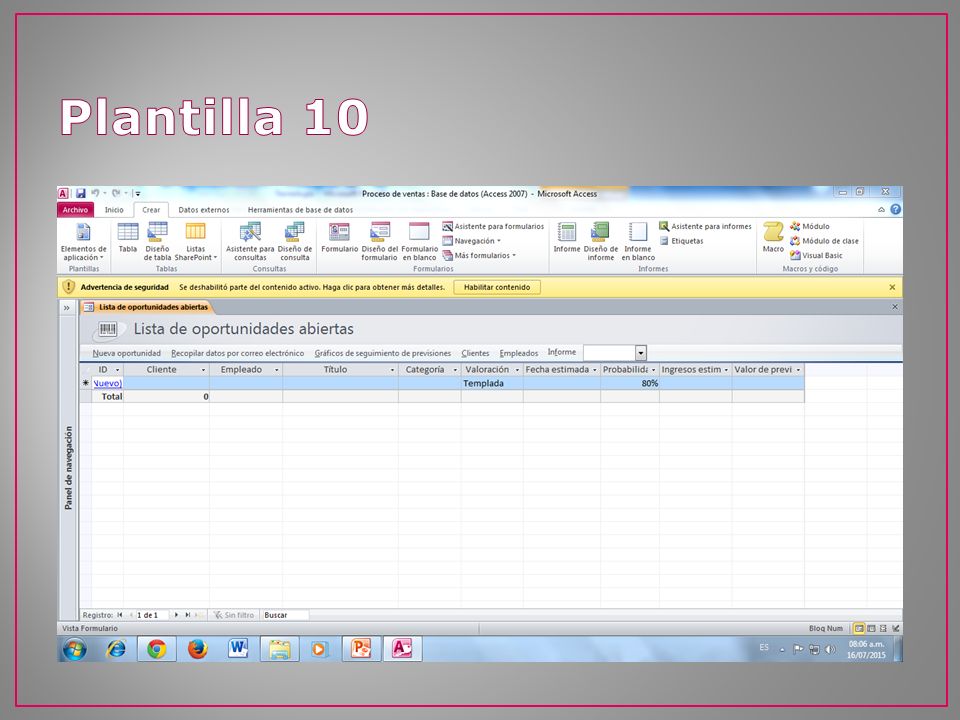Open the Título column filter arrow
Viewport: 960px width, 720px height.
coord(392,370)
